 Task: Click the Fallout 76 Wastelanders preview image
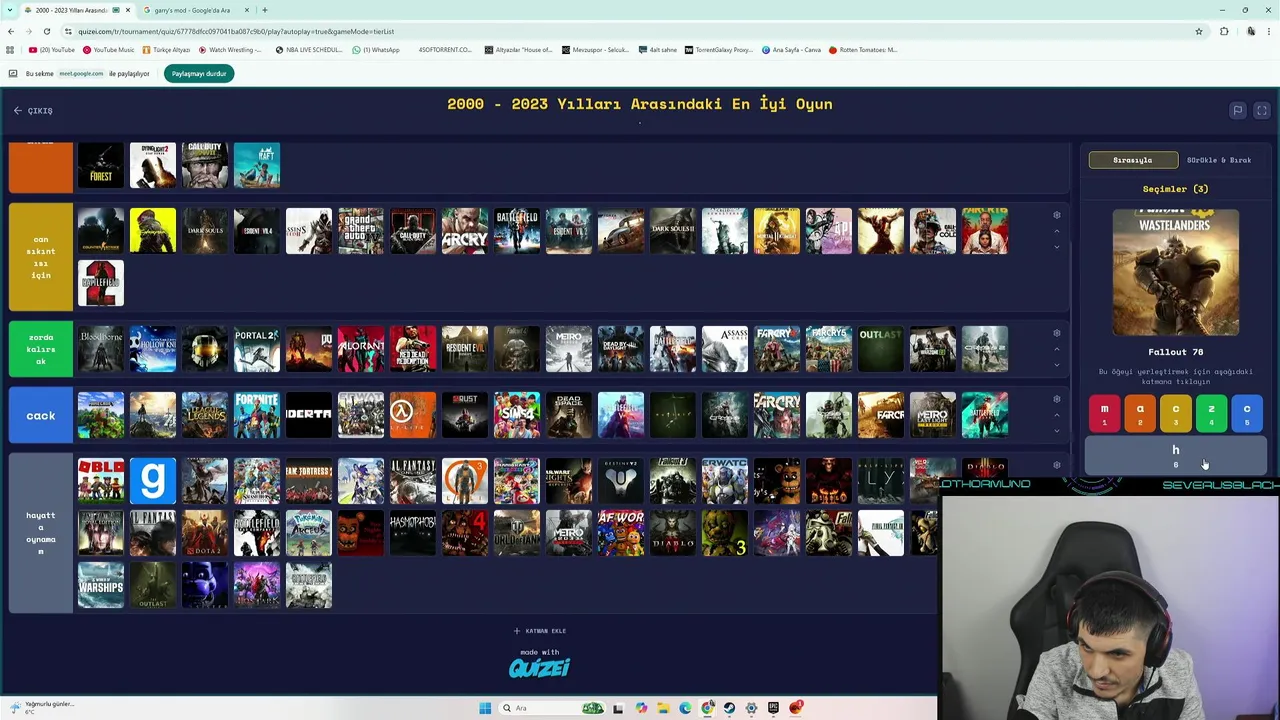[1176, 272]
